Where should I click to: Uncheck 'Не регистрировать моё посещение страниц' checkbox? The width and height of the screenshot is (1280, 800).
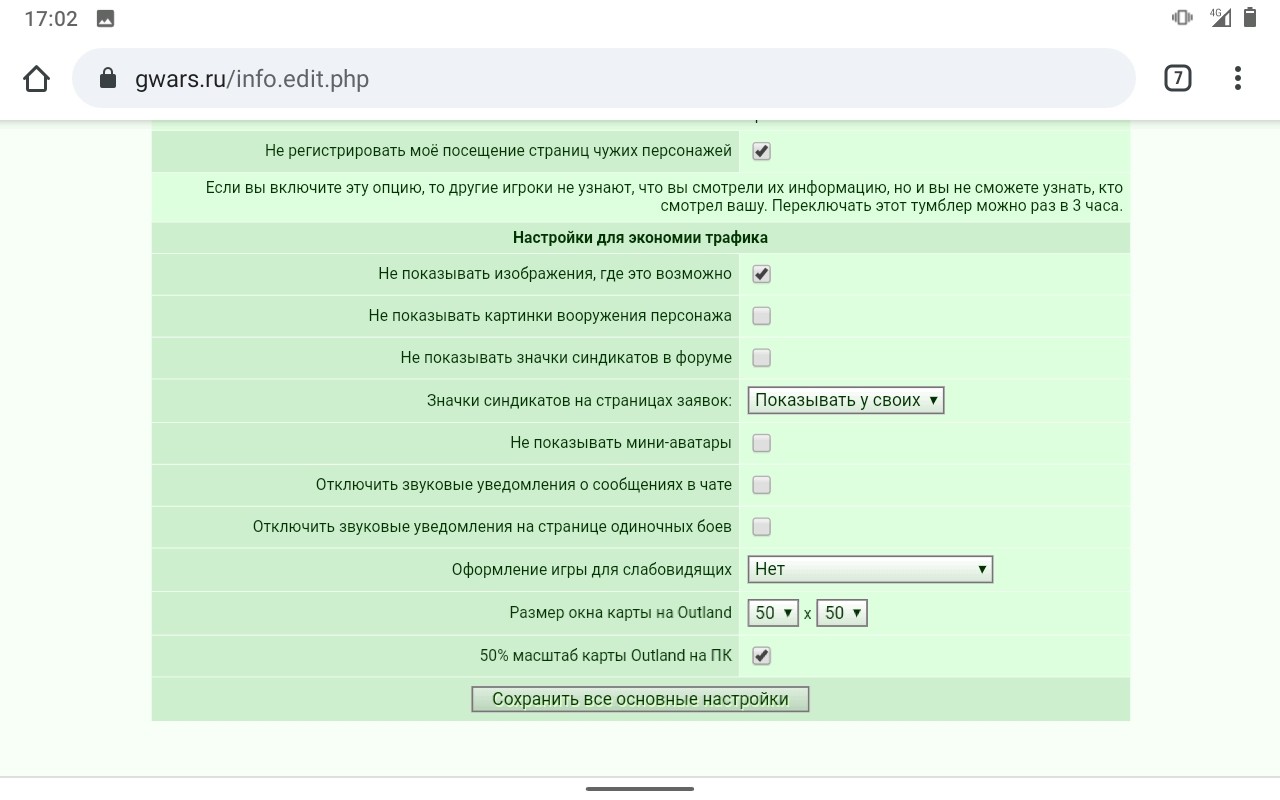tap(761, 151)
